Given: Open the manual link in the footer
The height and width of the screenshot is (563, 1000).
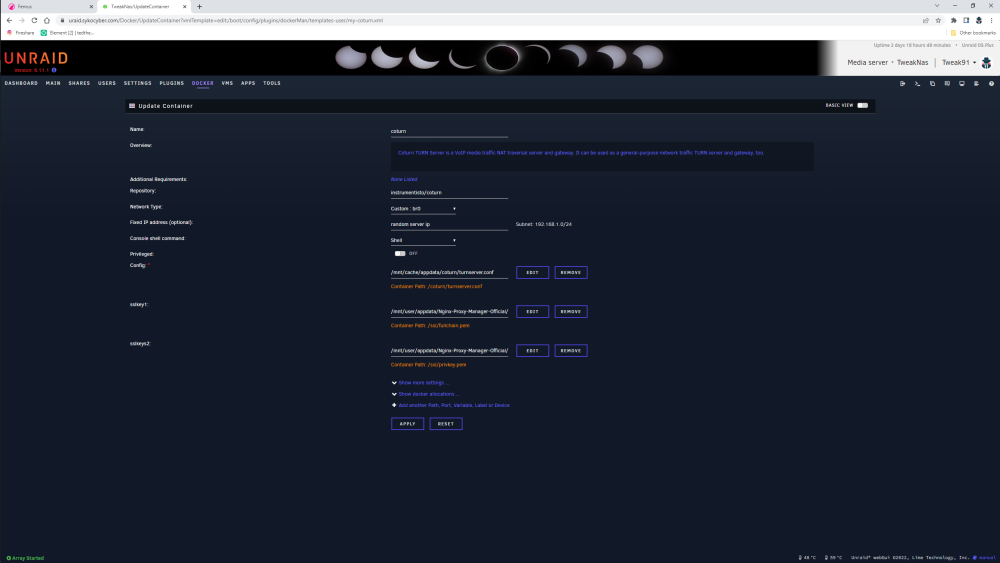Looking at the screenshot, I should pos(985,558).
